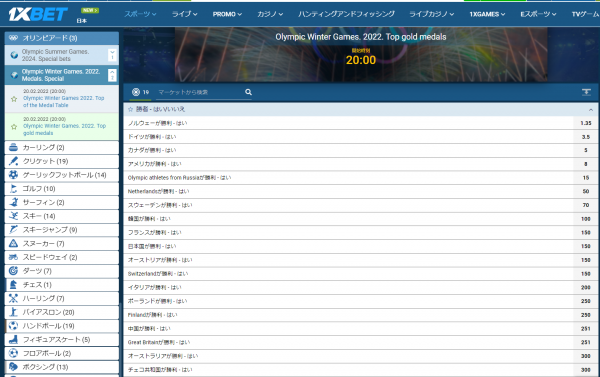Open the 1XGAMES menu
The width and height of the screenshot is (600, 377).
click(487, 14)
